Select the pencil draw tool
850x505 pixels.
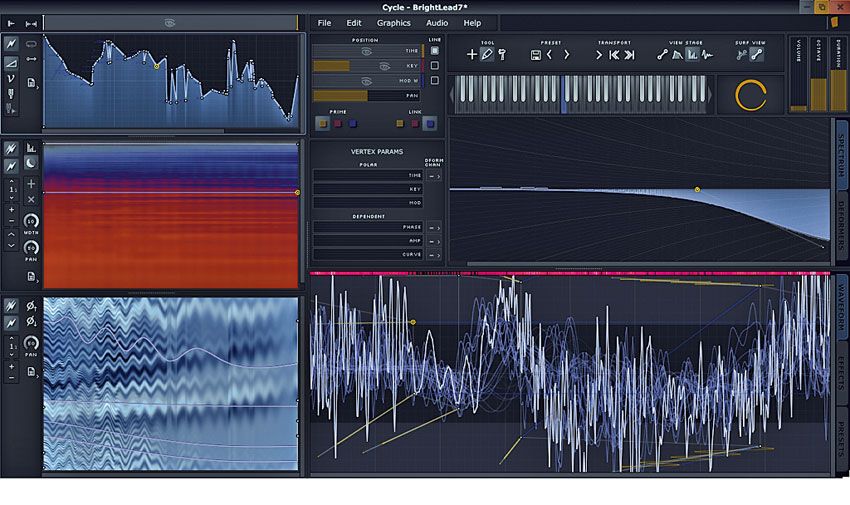(x=487, y=55)
